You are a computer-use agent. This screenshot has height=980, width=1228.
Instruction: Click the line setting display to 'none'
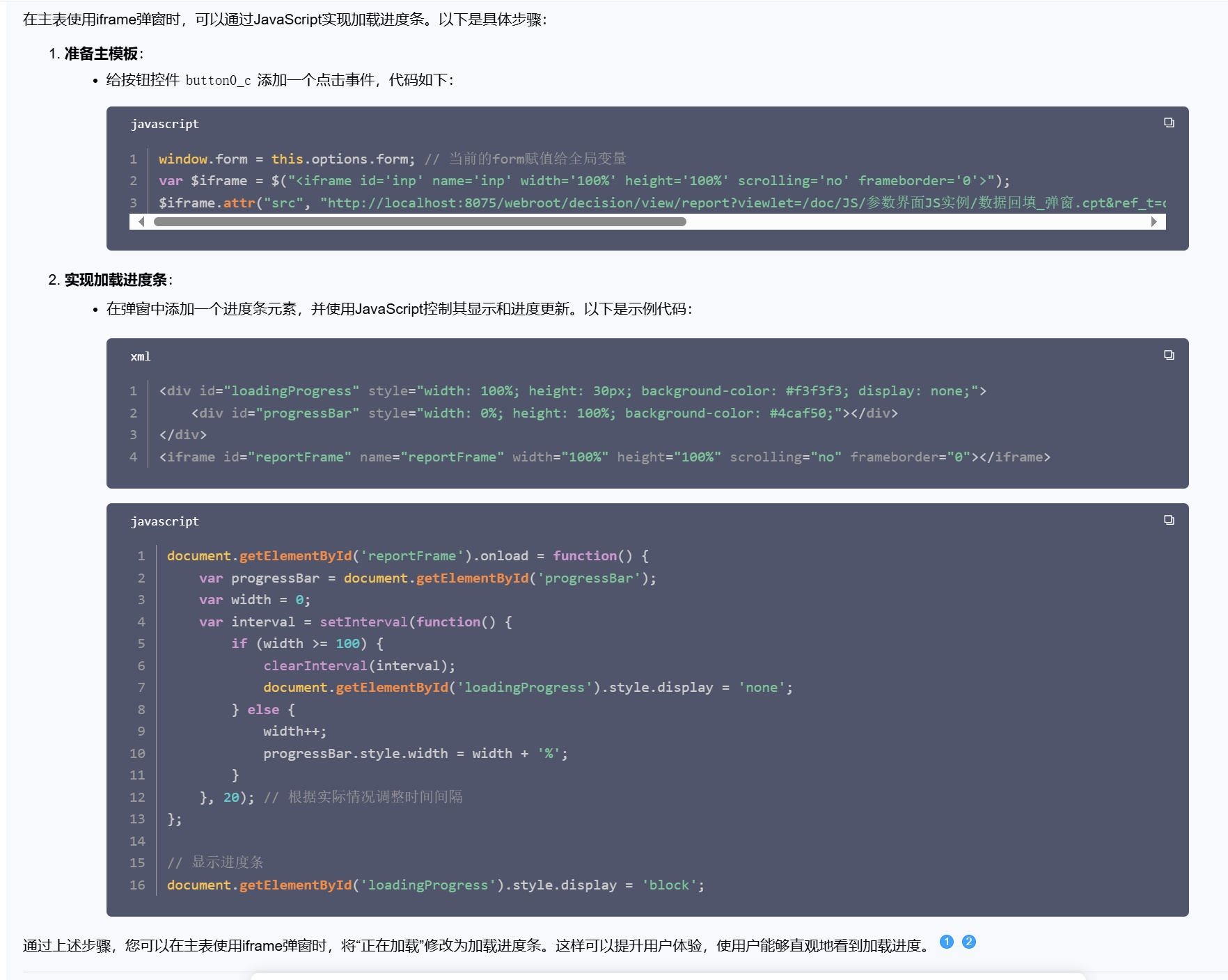[528, 688]
